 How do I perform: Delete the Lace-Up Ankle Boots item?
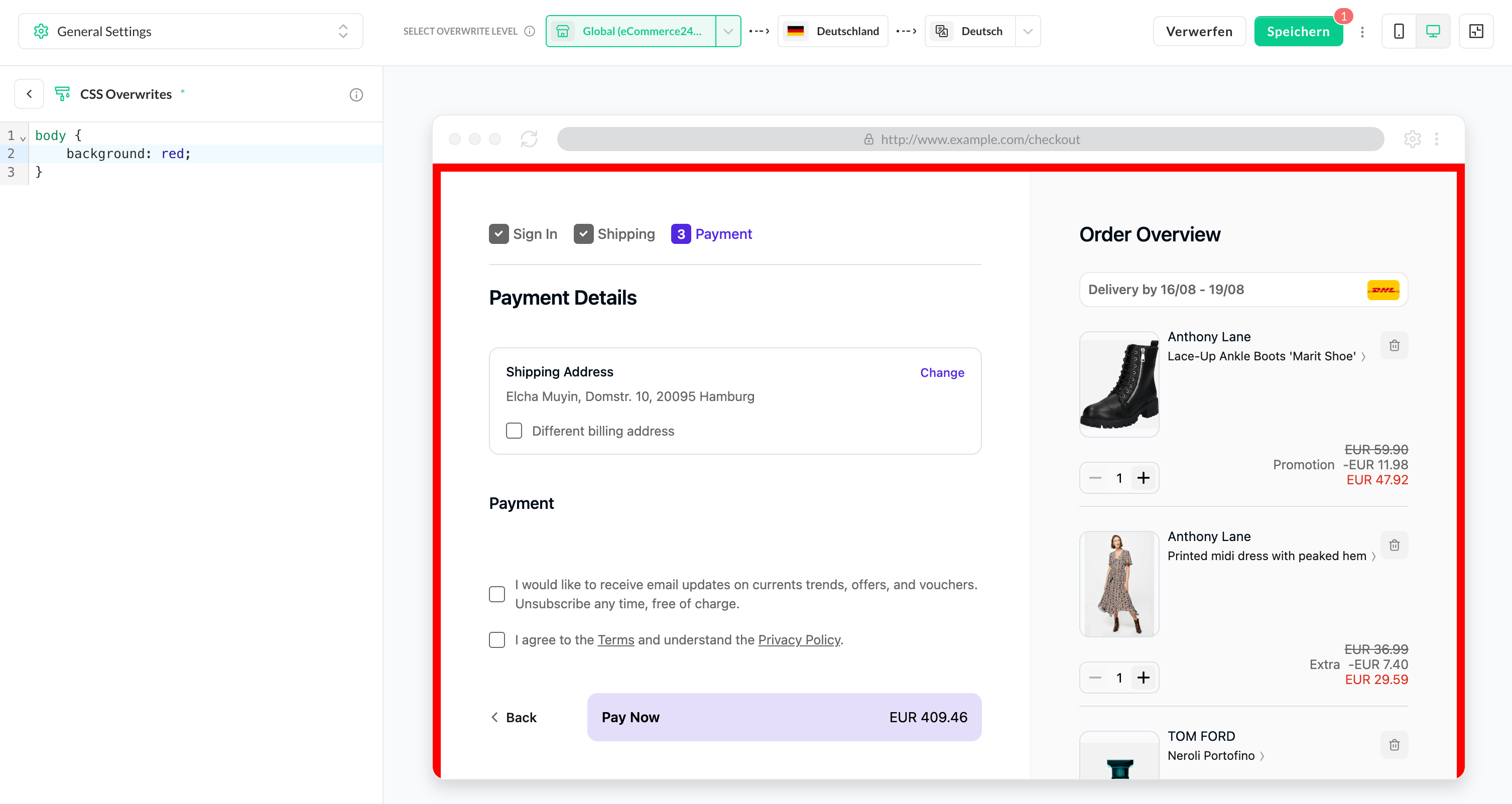1394,345
